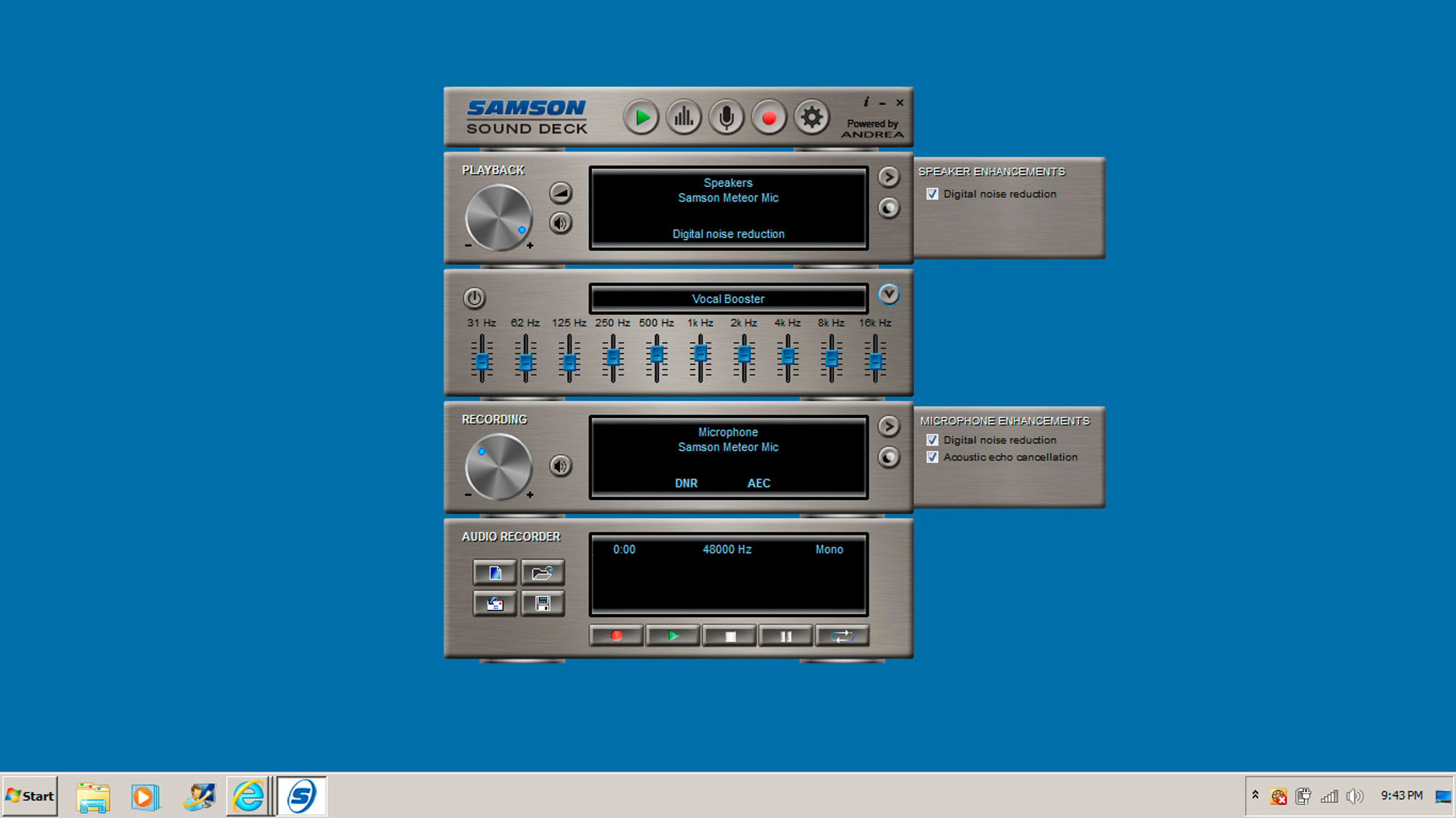Play the recording in the Audio Recorder
This screenshot has height=818, width=1456.
(x=673, y=636)
